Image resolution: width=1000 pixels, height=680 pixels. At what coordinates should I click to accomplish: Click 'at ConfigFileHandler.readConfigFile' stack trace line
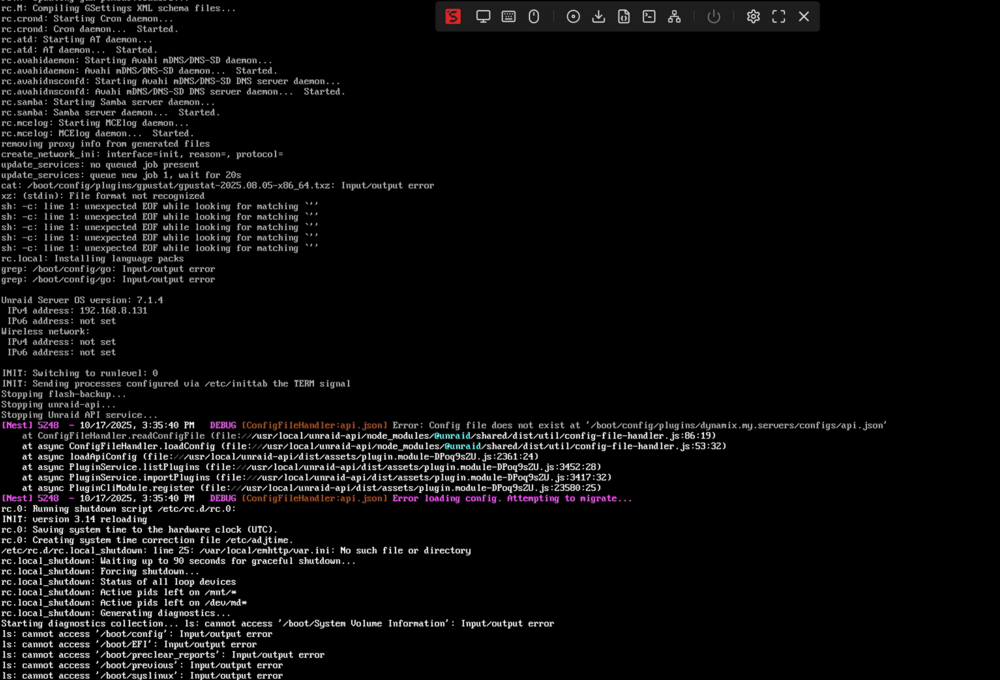coord(369,436)
